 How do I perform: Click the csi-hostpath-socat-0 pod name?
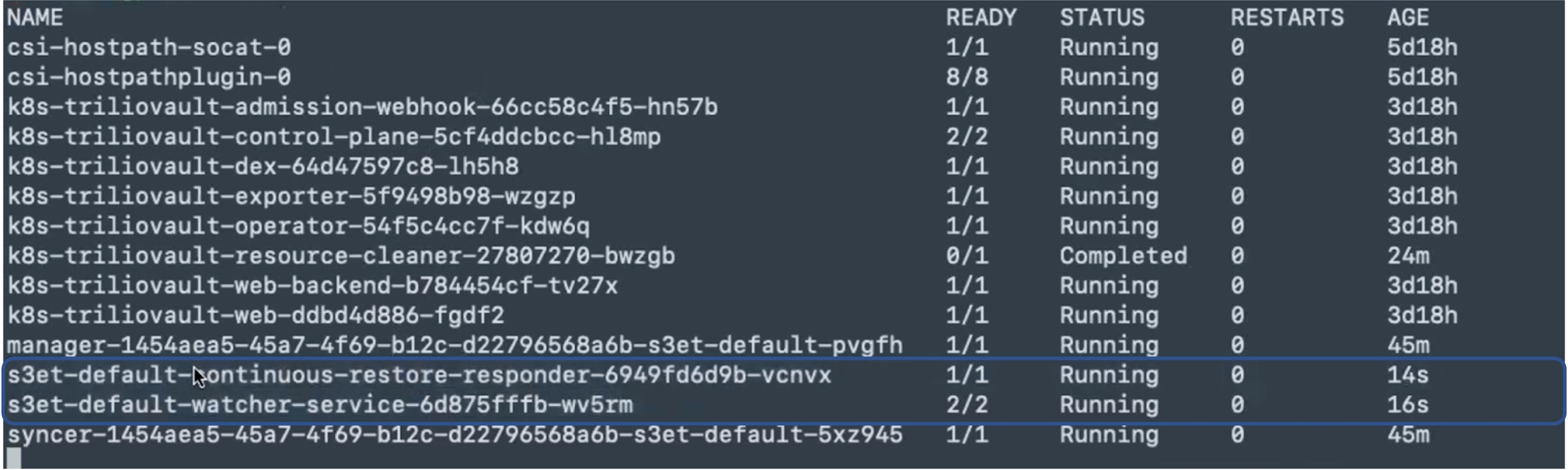(x=149, y=48)
